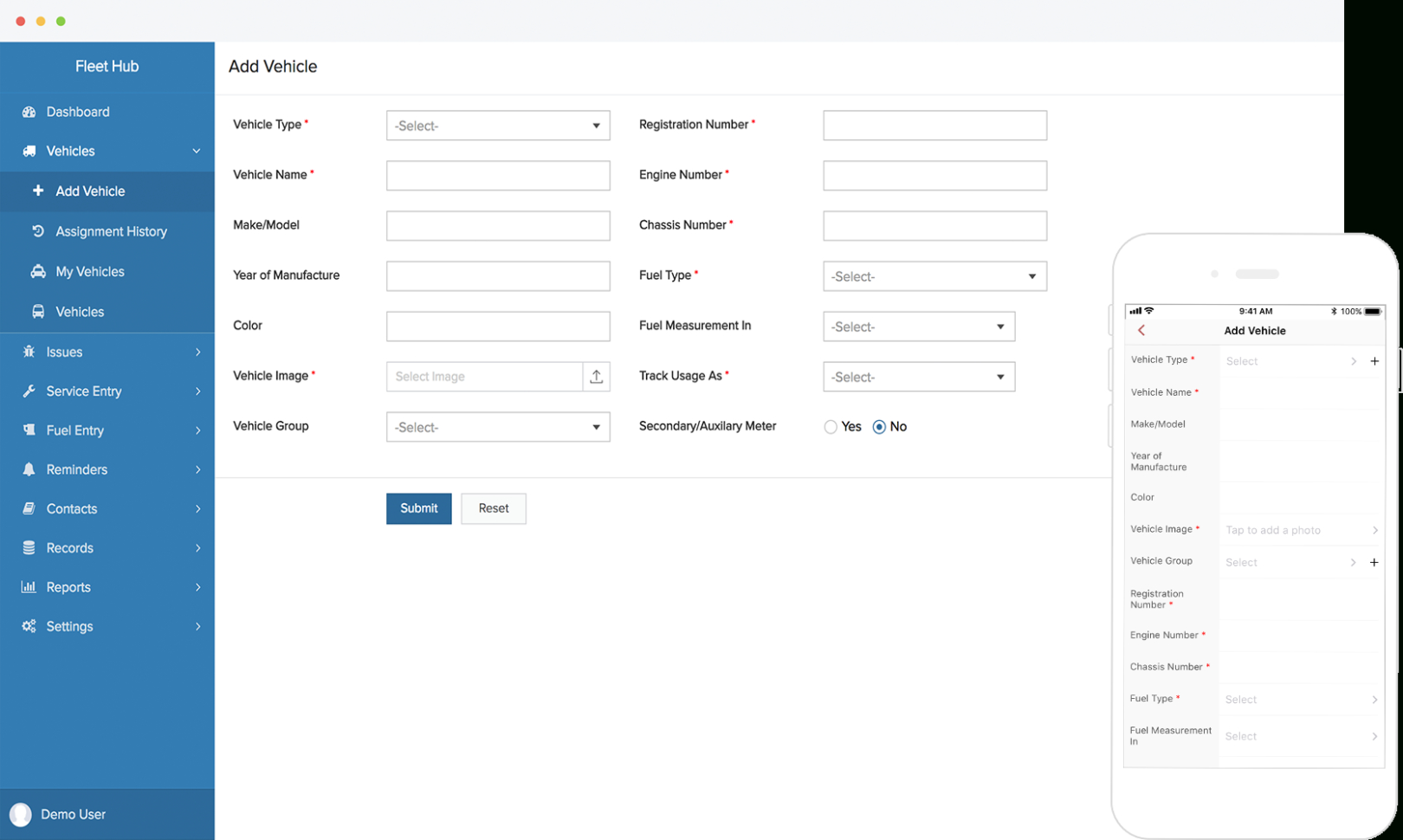Open the Fuel Entry section
Viewport: 1403px width, 840px height.
click(74, 430)
